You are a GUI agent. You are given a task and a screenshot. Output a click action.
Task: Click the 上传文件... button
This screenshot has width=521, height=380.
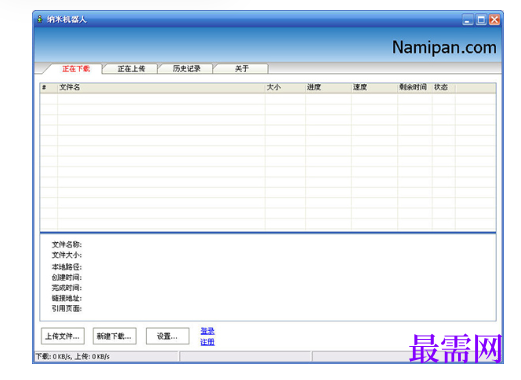pyautogui.click(x=63, y=336)
